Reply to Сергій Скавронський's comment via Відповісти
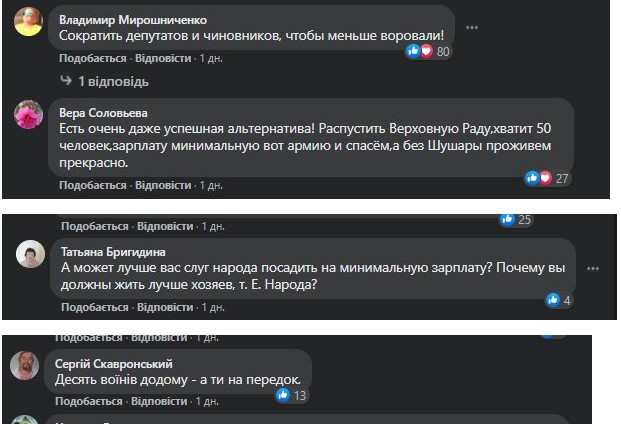Screen dimensions: 621x424 pos(161,401)
